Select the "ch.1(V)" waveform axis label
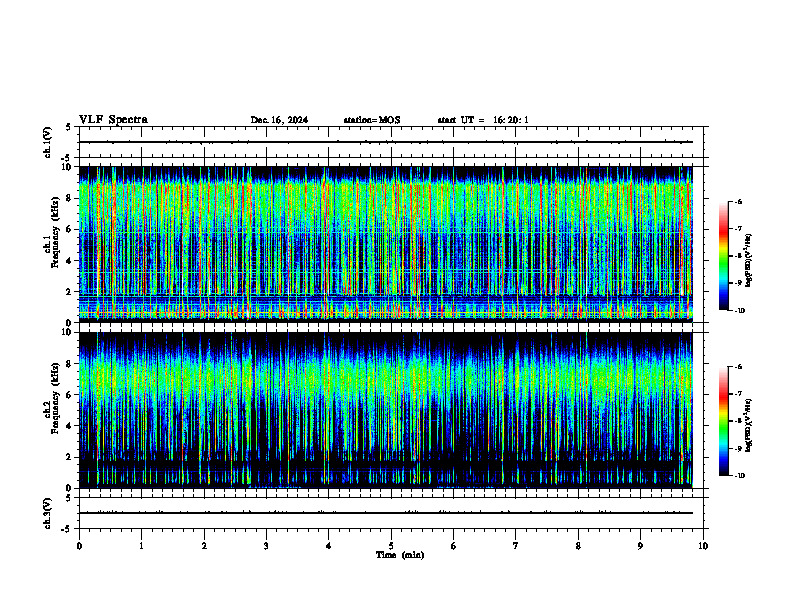This screenshot has width=792, height=612. click(x=47, y=142)
